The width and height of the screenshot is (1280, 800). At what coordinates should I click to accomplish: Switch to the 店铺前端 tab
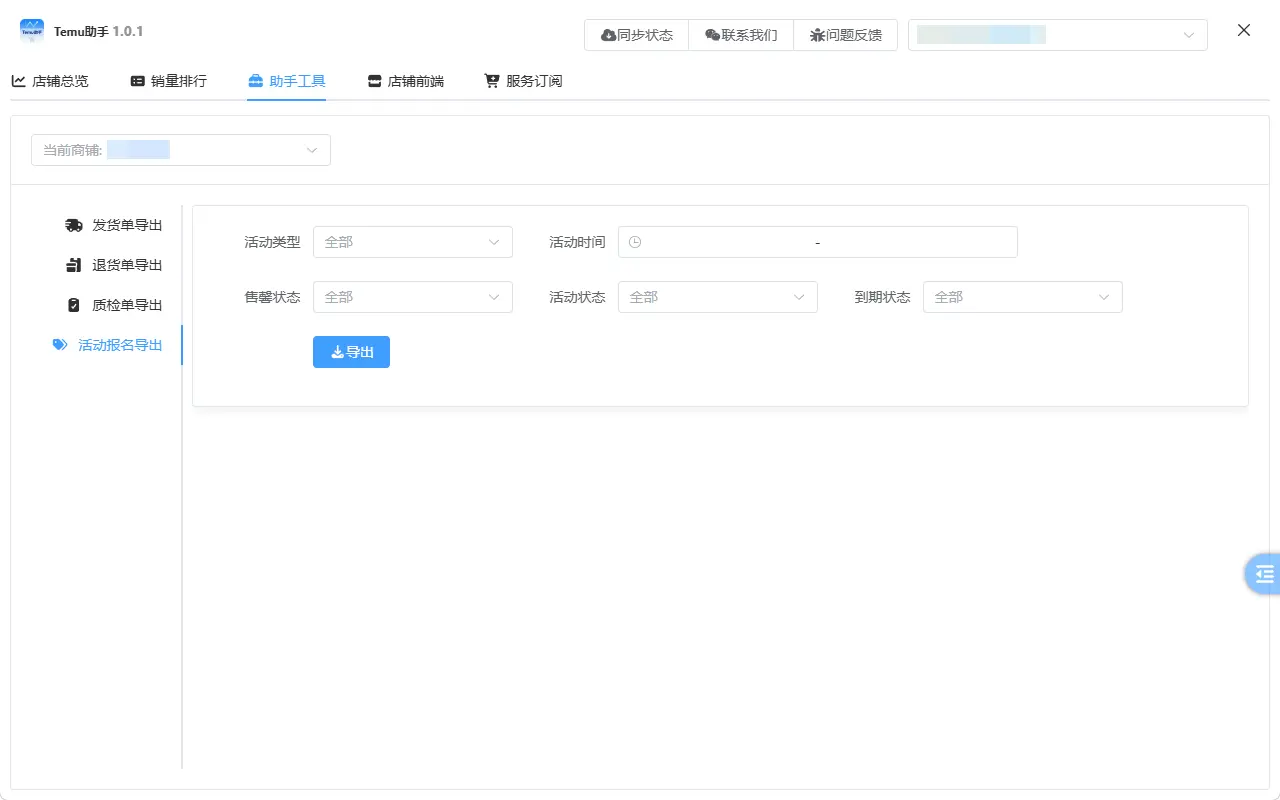point(405,82)
